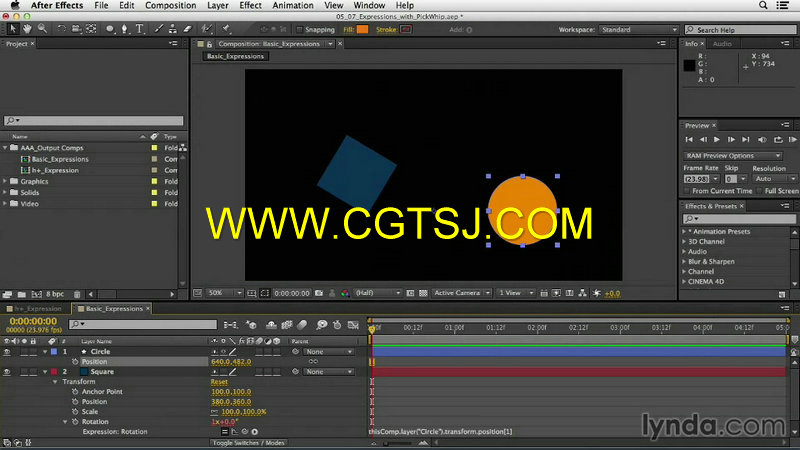Image resolution: width=800 pixels, height=450 pixels.
Task: Toggle stopwatch for Anchor Point
Action: pyautogui.click(x=75, y=392)
